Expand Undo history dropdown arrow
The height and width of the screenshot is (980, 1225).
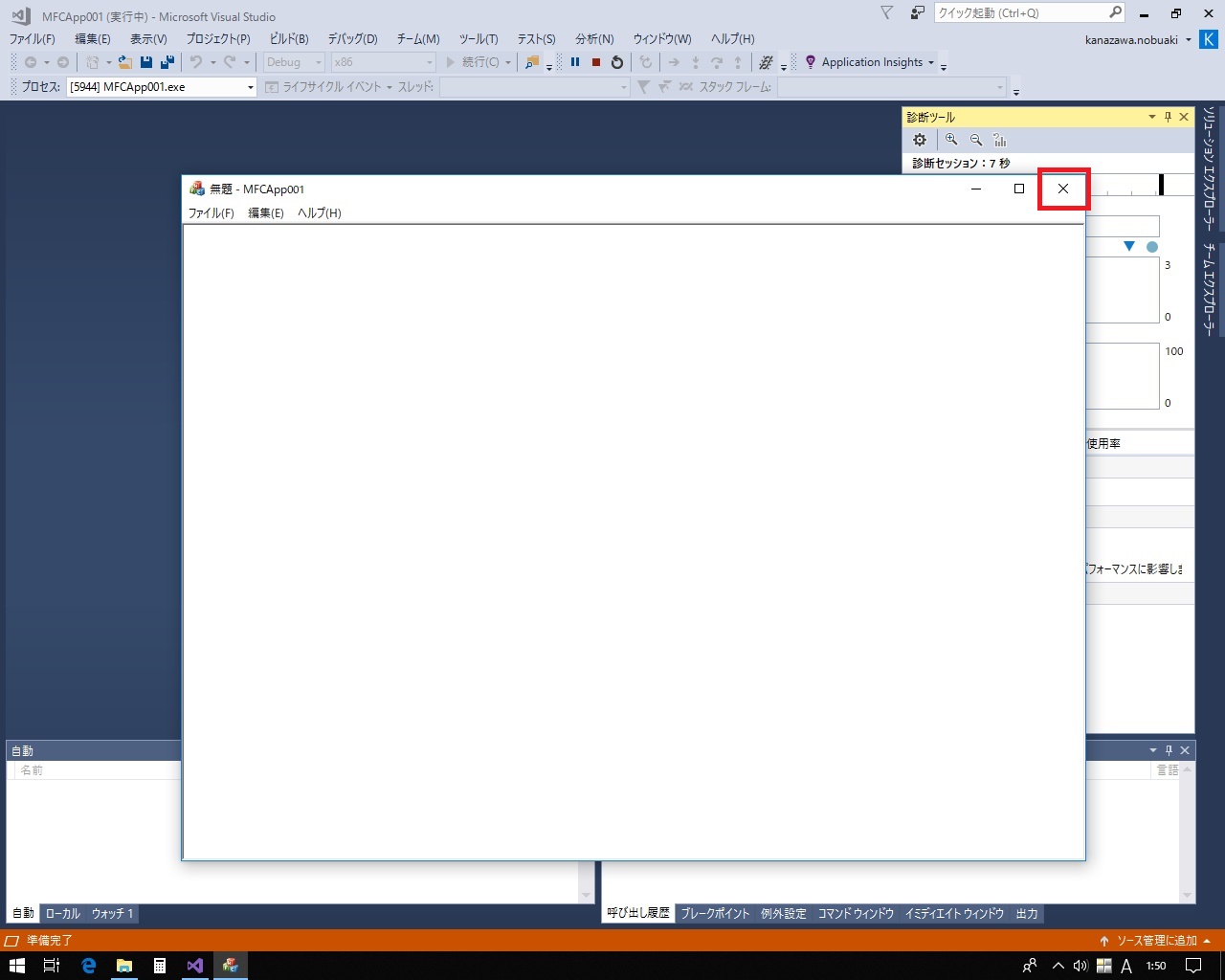coord(212,62)
